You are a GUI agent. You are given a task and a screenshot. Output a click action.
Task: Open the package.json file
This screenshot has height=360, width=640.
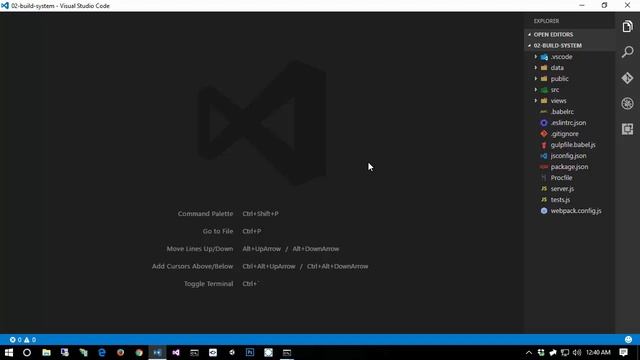tap(569, 167)
